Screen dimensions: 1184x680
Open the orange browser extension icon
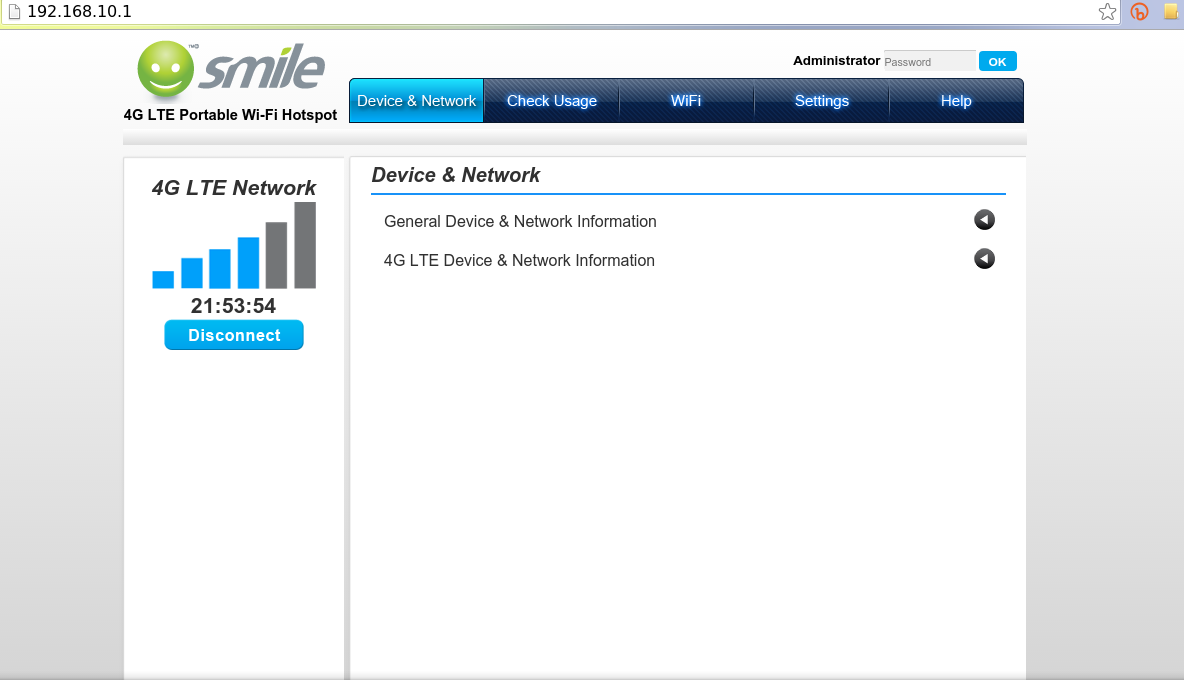click(x=1139, y=11)
